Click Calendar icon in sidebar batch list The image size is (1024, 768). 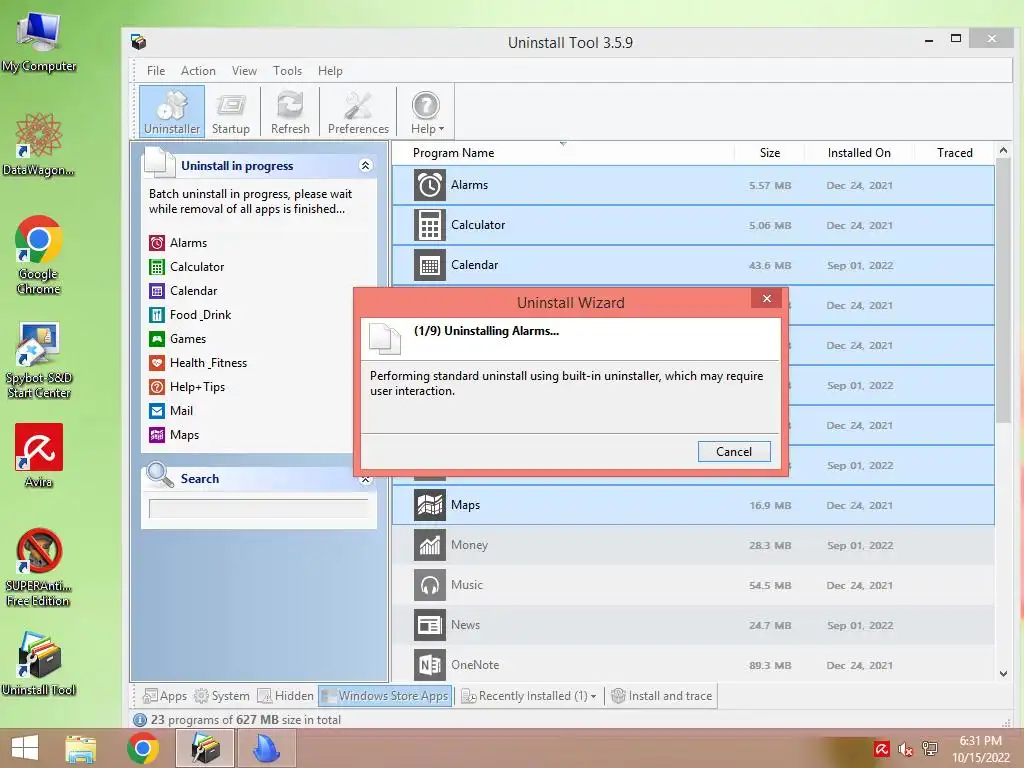tap(157, 291)
